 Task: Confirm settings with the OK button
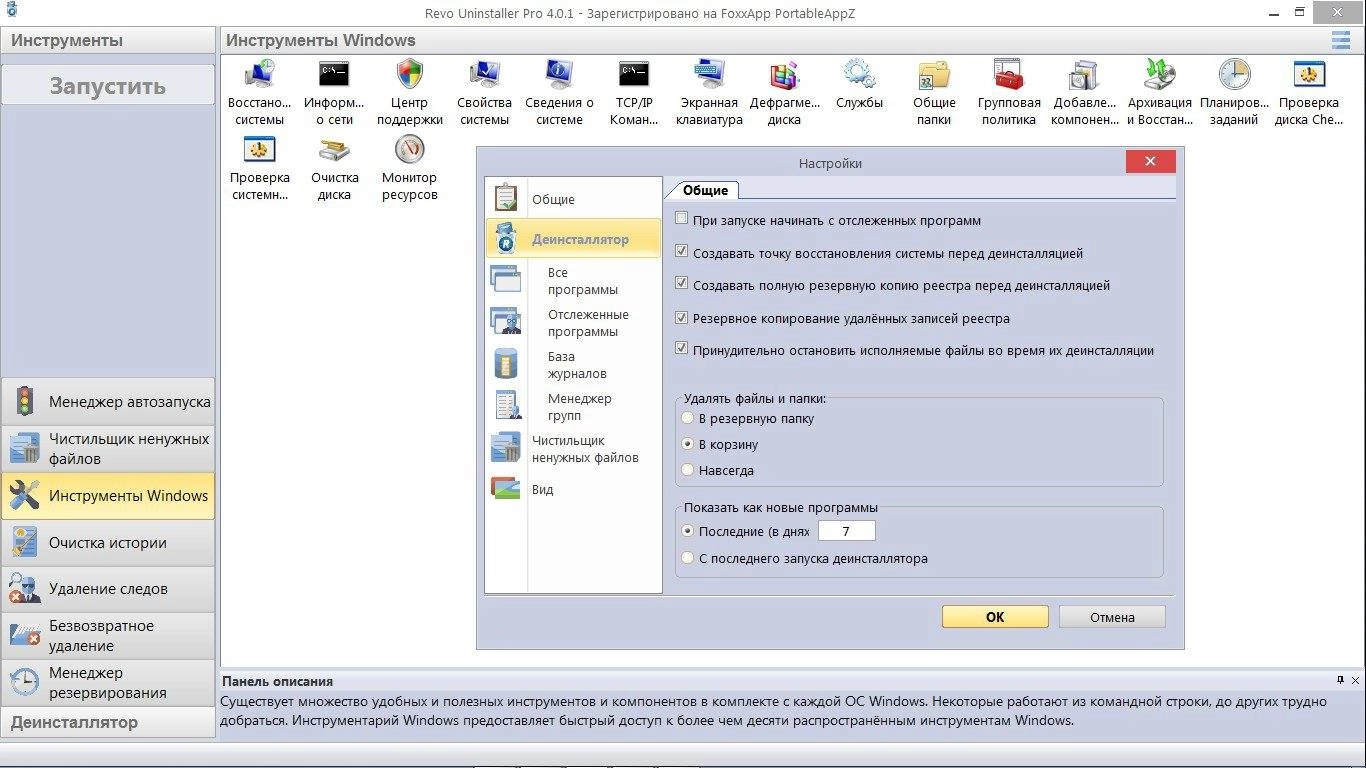pos(995,617)
